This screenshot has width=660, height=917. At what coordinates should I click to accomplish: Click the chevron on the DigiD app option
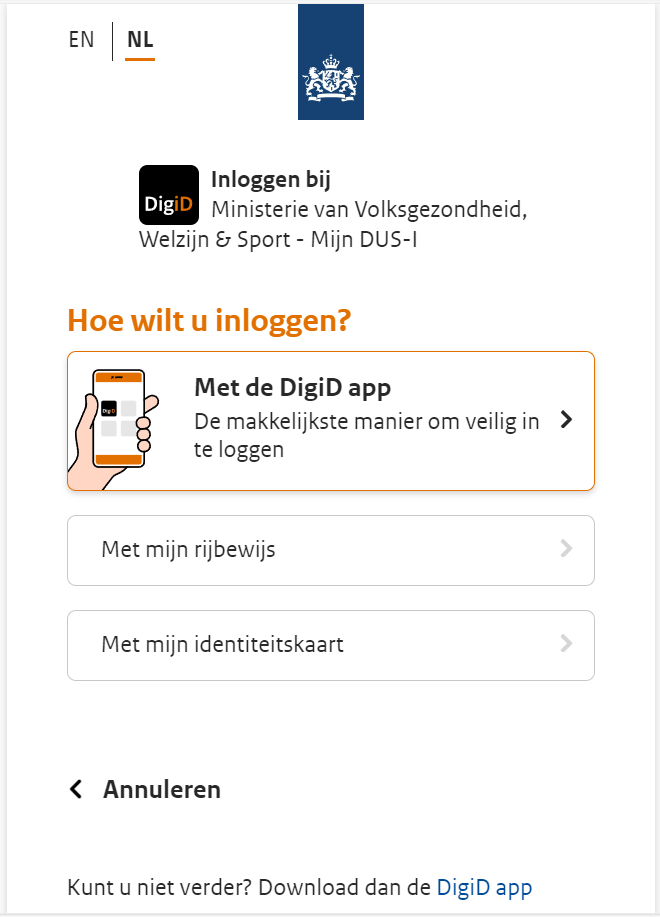(x=566, y=420)
